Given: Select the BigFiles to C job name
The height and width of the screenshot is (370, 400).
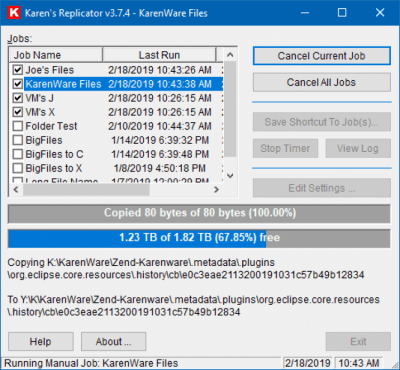Looking at the screenshot, I should (x=54, y=154).
